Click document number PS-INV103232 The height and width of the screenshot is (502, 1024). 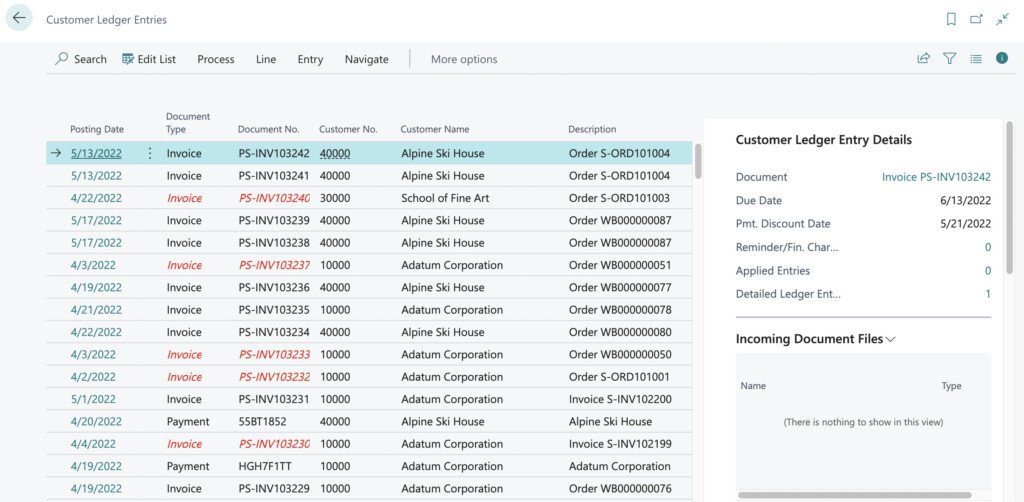(x=274, y=377)
